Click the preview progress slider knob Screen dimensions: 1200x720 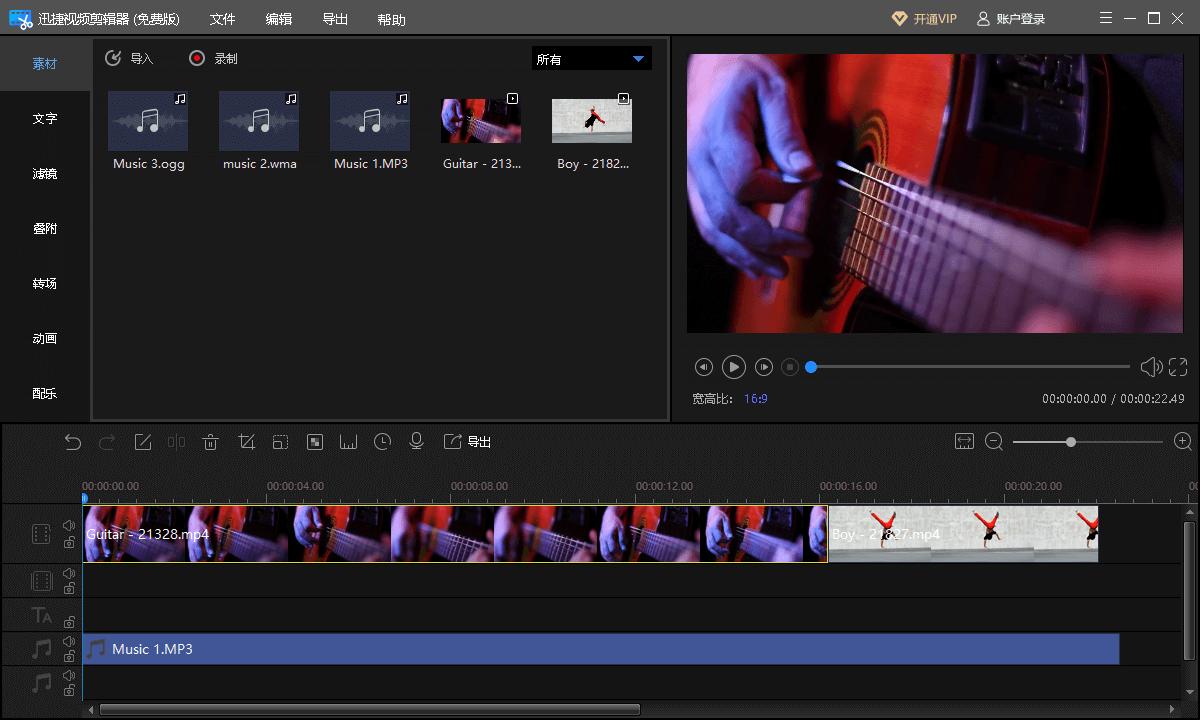[x=811, y=367]
